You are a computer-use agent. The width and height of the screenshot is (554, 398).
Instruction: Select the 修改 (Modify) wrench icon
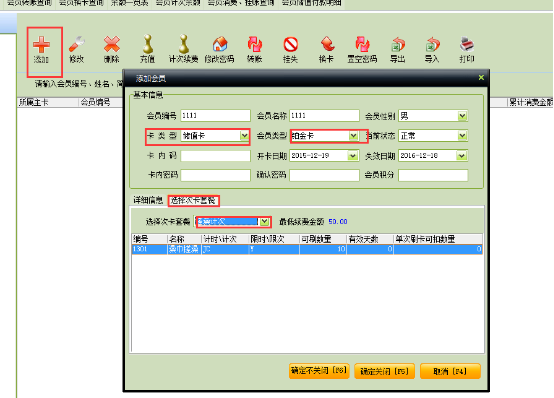click(x=77, y=44)
